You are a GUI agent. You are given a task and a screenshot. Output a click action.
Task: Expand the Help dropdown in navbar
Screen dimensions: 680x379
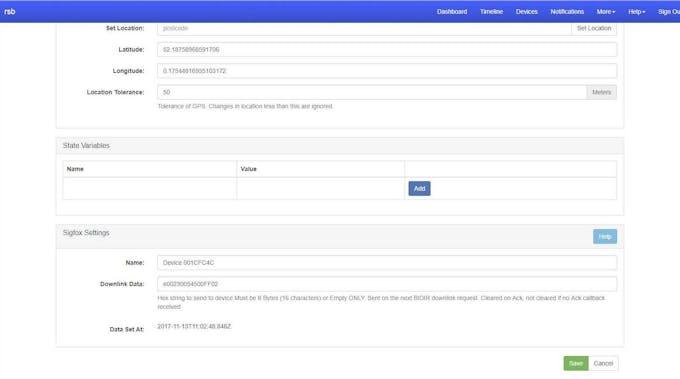click(x=637, y=12)
